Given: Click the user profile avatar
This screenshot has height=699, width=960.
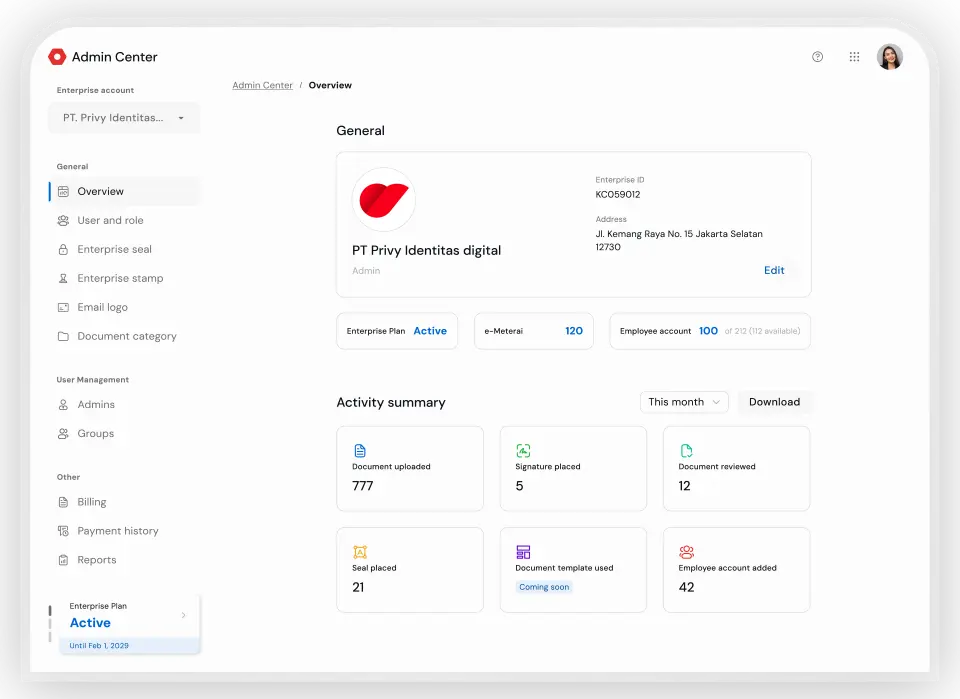Looking at the screenshot, I should (x=889, y=57).
